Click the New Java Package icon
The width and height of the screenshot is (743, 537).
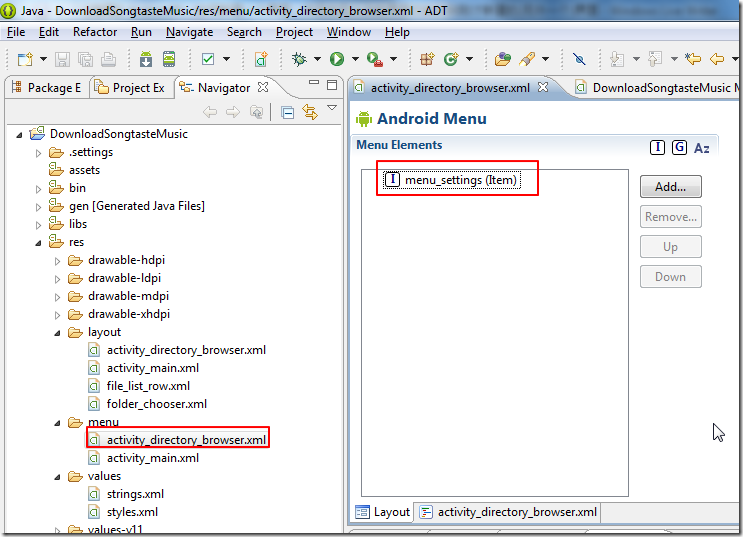427,59
